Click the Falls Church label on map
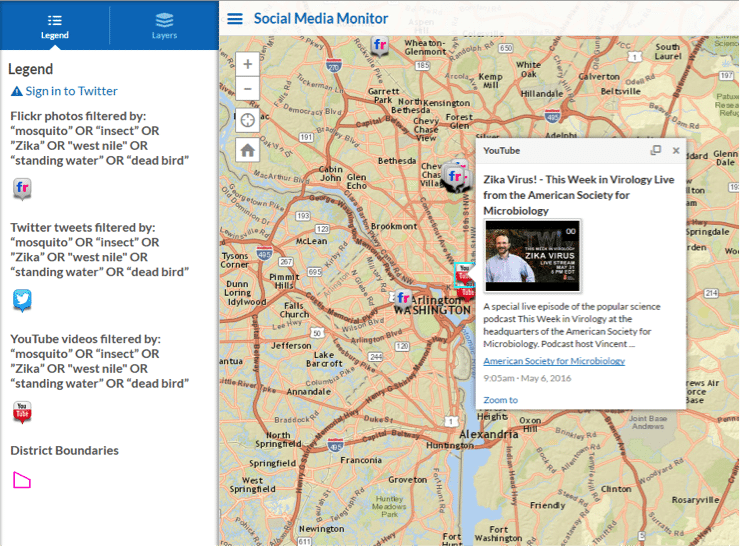 (x=294, y=310)
